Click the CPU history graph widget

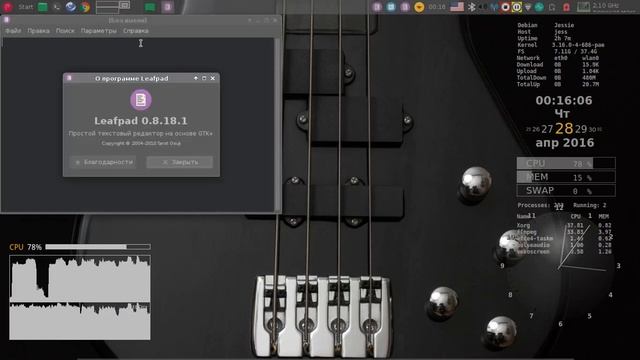coord(80,298)
